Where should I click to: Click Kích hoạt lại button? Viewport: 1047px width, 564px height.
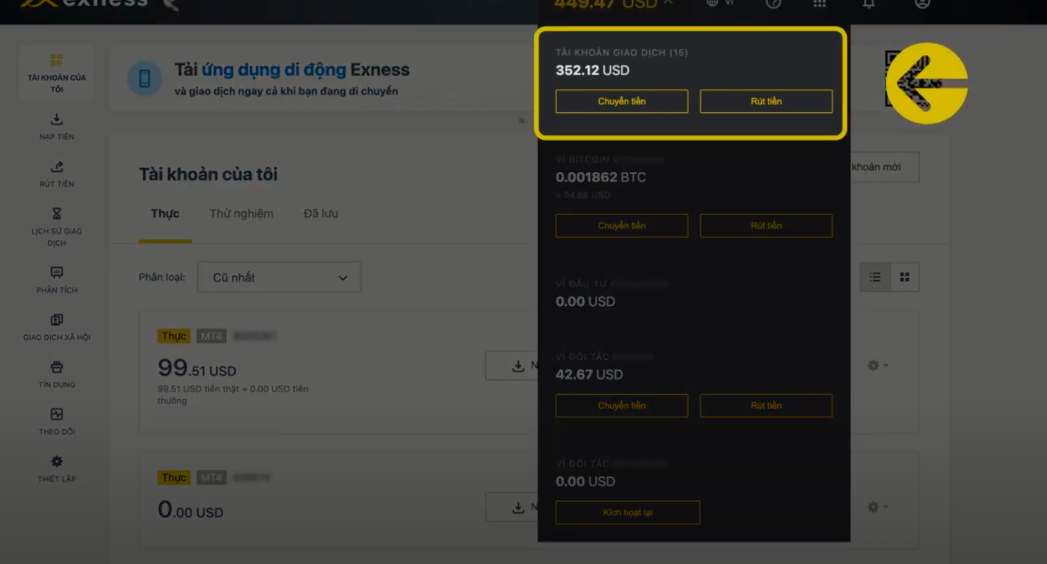tap(628, 513)
